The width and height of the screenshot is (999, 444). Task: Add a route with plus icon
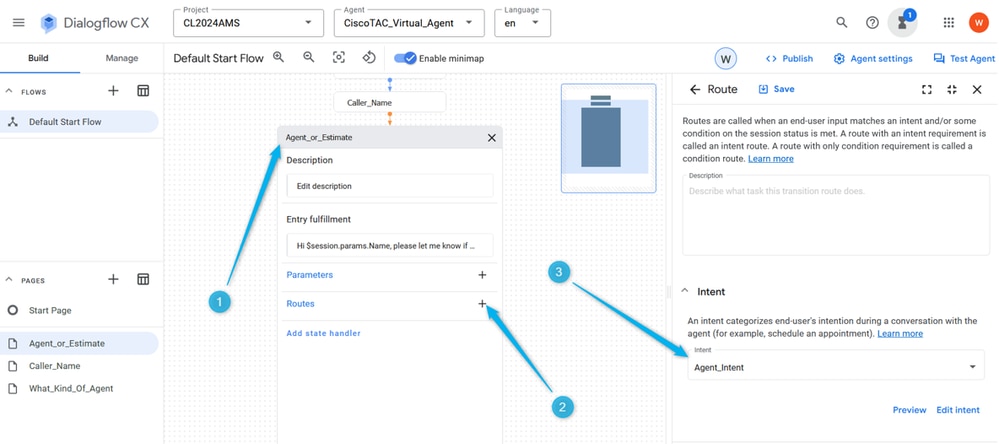[482, 304]
